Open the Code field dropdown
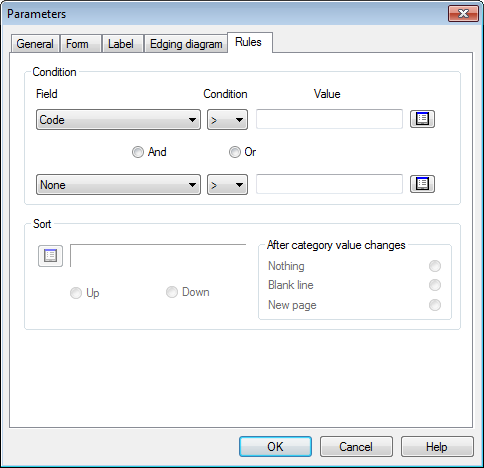This screenshot has width=484, height=468. (118, 119)
